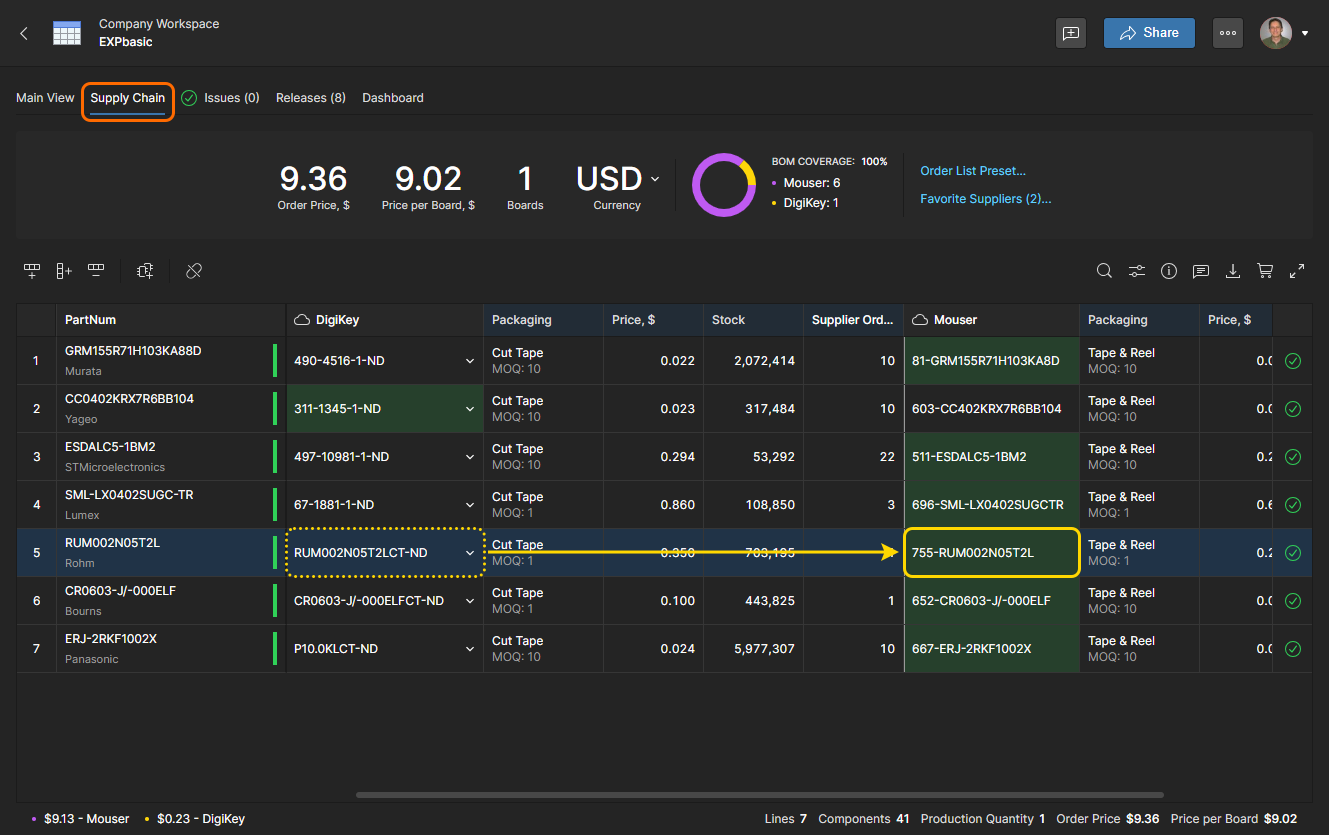Click green status check for row 1
This screenshot has height=835, width=1329.
click(x=1292, y=361)
